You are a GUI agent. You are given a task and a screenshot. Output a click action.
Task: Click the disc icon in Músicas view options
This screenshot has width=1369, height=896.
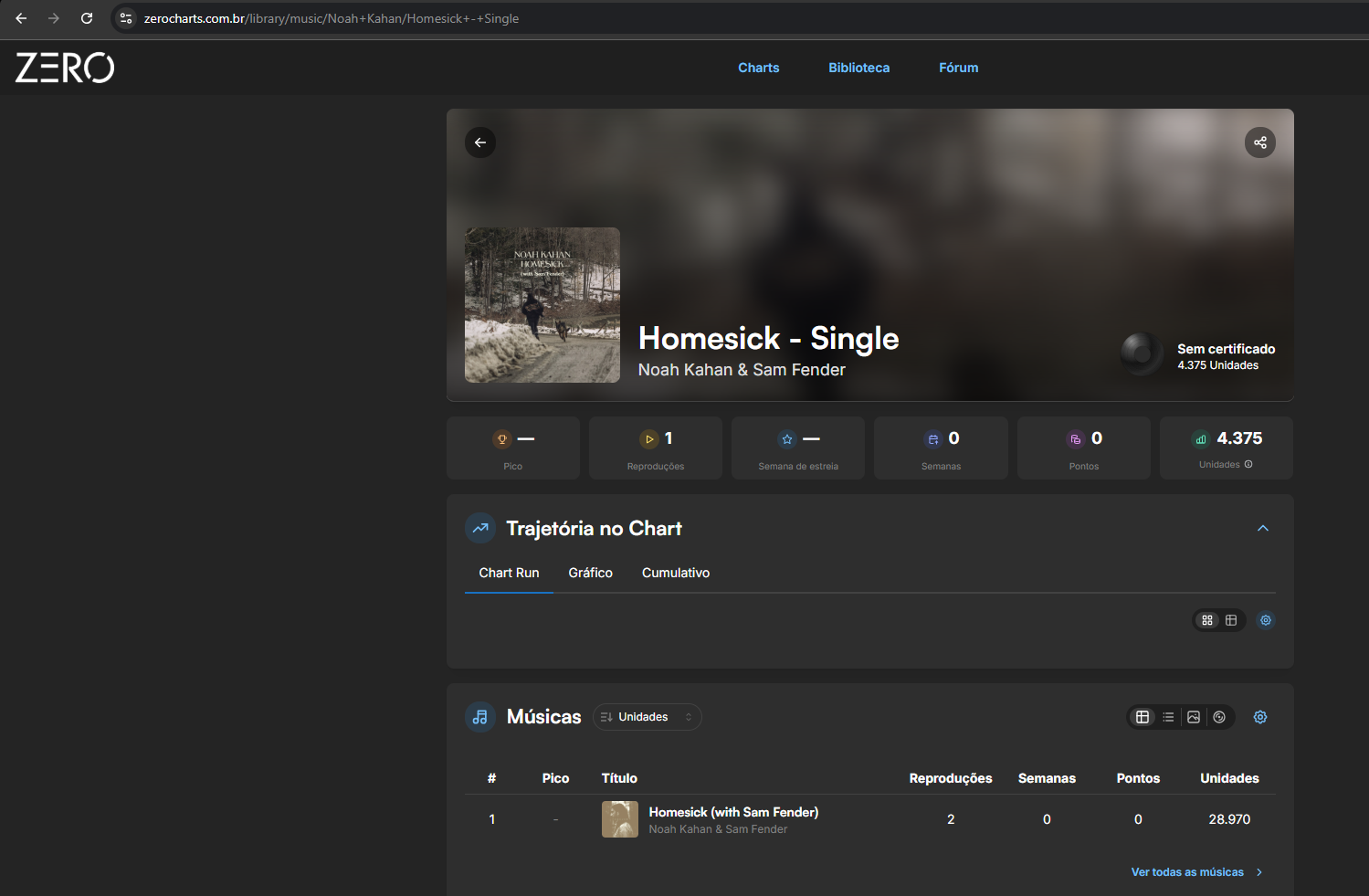pyautogui.click(x=1219, y=717)
